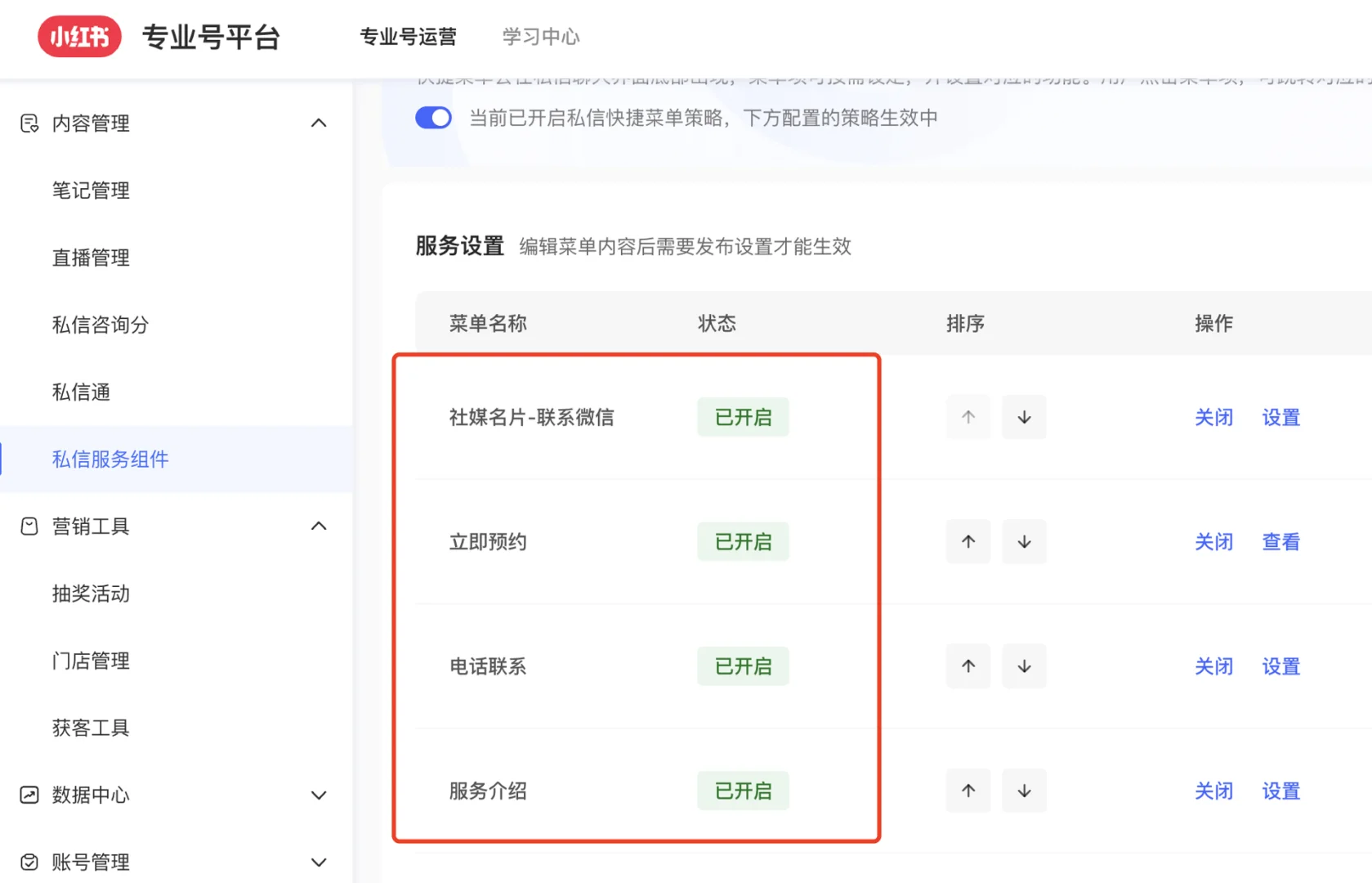
Task: Switch to 学习中心
Action: tap(539, 37)
